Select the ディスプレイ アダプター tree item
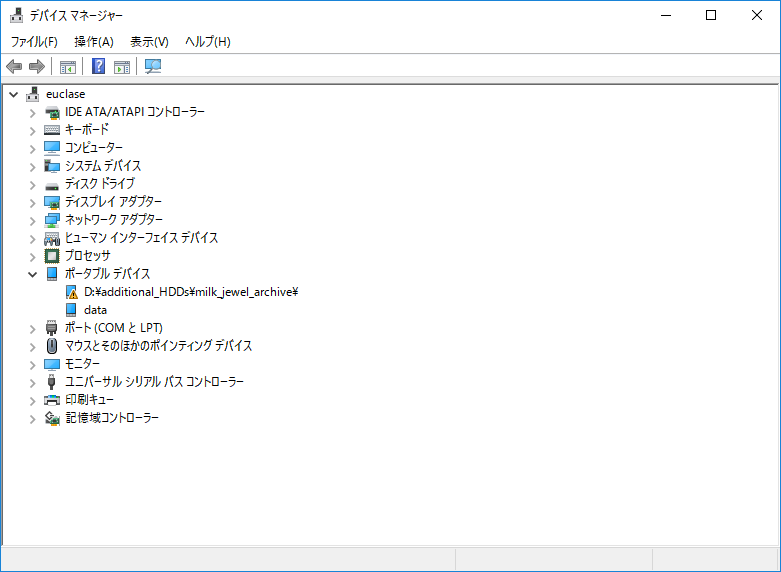 coord(112,202)
